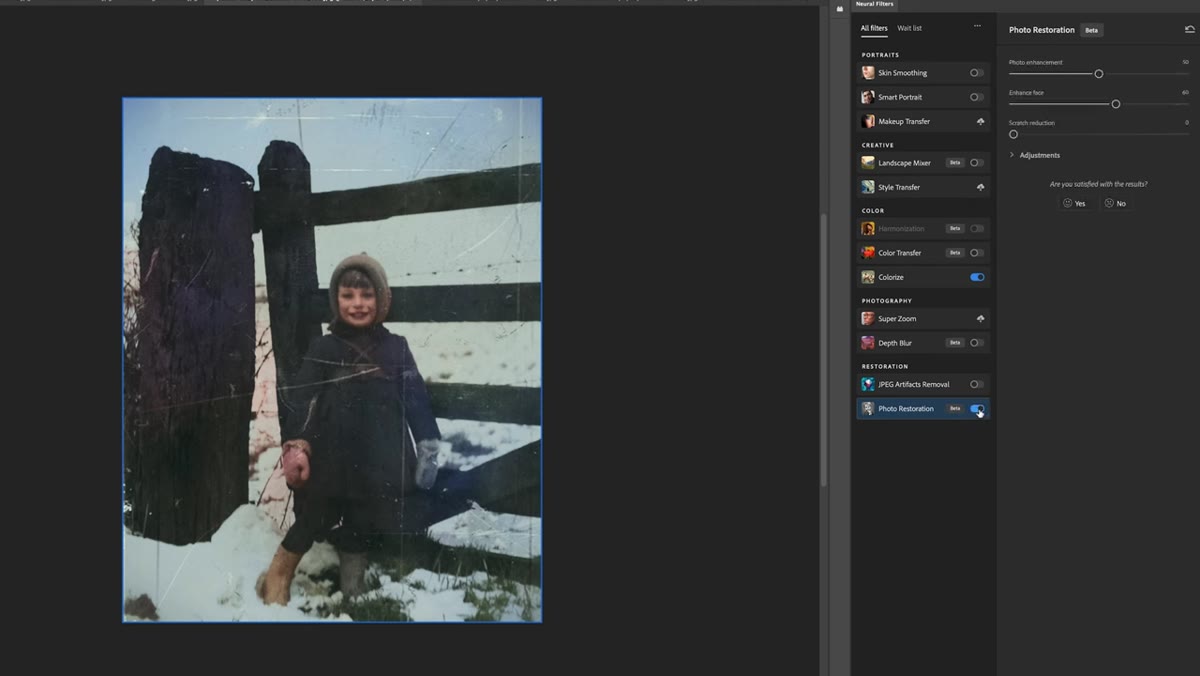Click the JPEG Artifacts Removal thumbnail icon
The height and width of the screenshot is (676, 1200).
pos(868,384)
